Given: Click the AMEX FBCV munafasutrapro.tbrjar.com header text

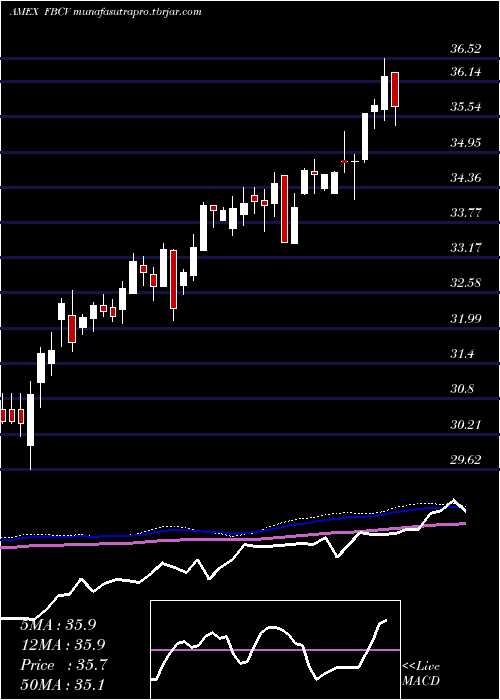Looking at the screenshot, I should [105, 12].
